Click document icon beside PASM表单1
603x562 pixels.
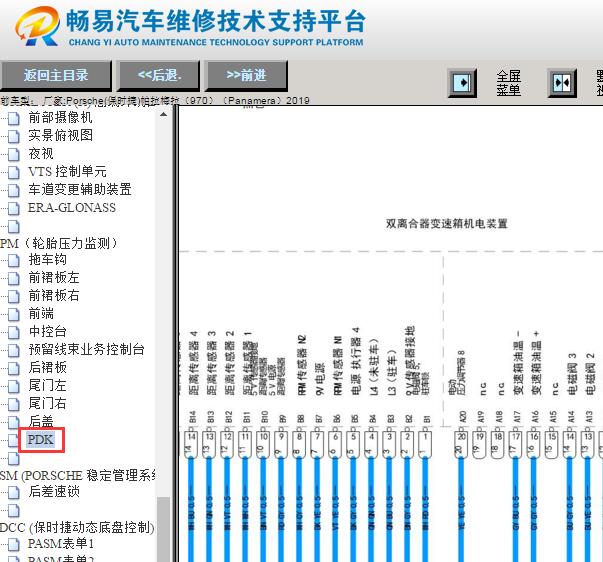point(14,545)
